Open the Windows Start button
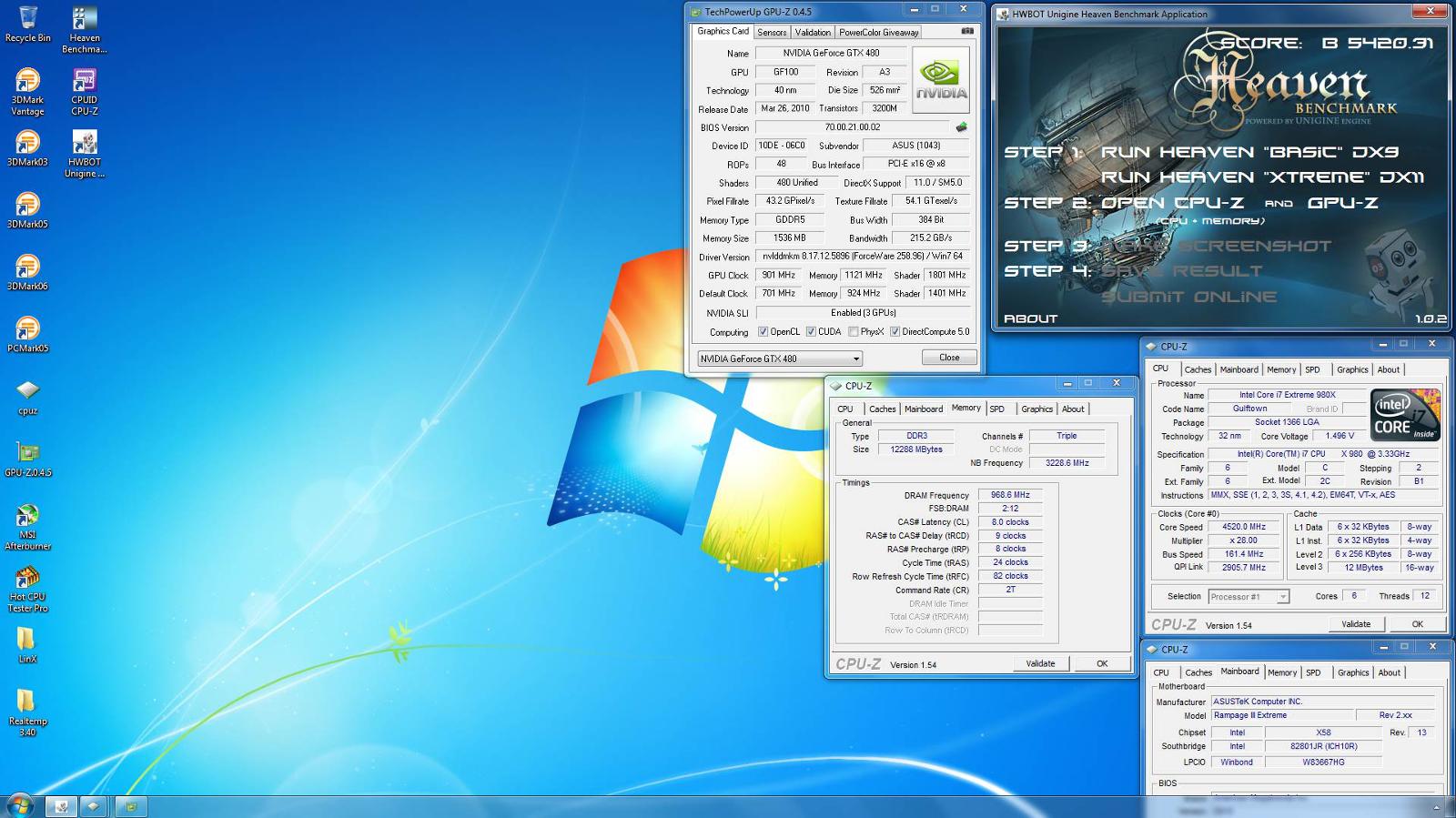The height and width of the screenshot is (818, 1456). point(19,805)
